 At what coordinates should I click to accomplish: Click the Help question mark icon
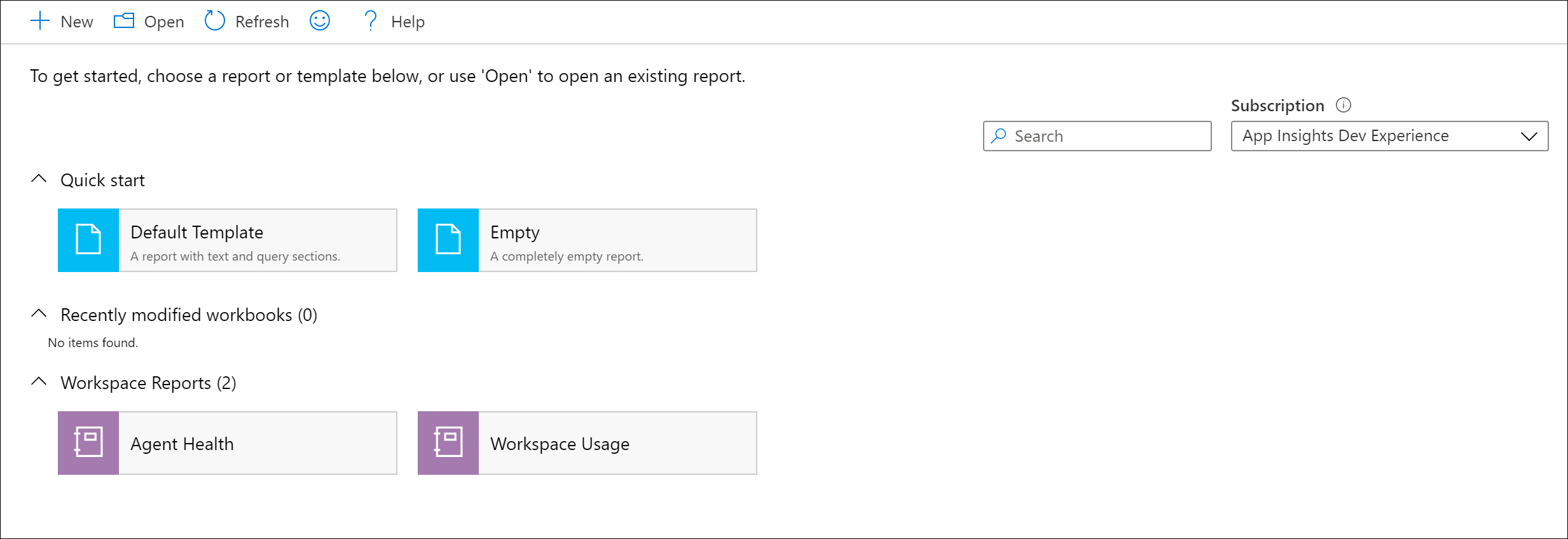click(x=371, y=21)
